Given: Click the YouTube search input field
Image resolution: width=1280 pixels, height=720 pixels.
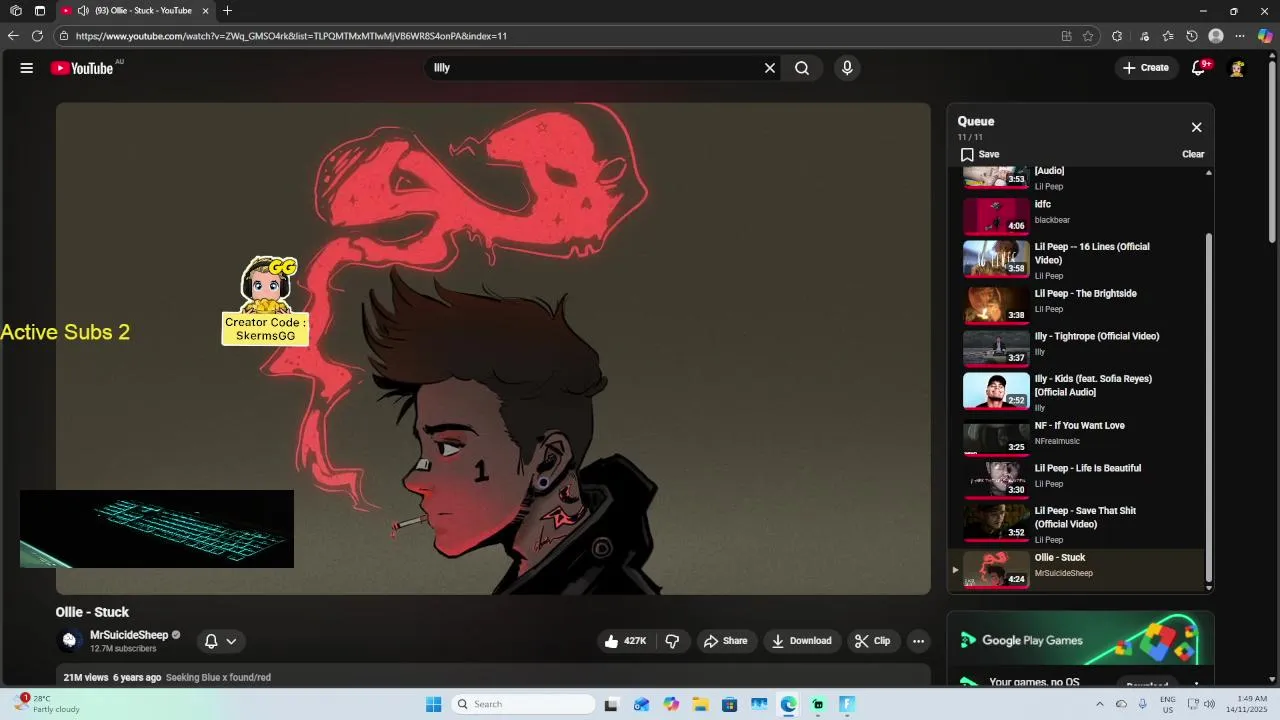Looking at the screenshot, I should point(595,68).
